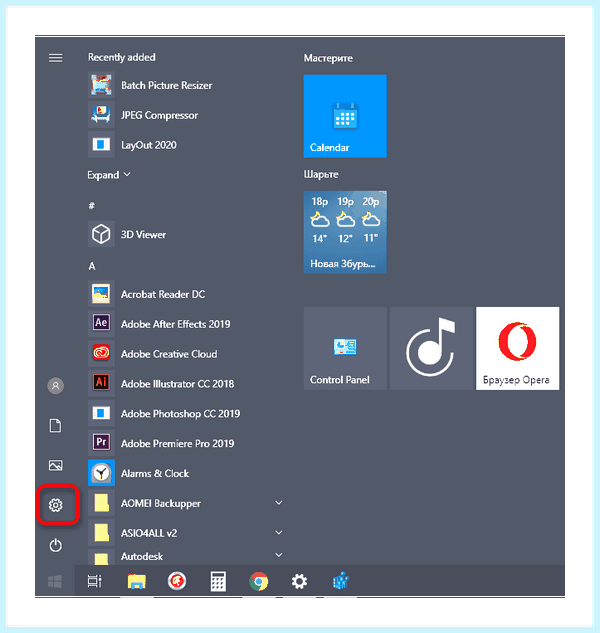Viewport: 600px width, 633px height.
Task: Open the music note media tile
Action: [431, 348]
